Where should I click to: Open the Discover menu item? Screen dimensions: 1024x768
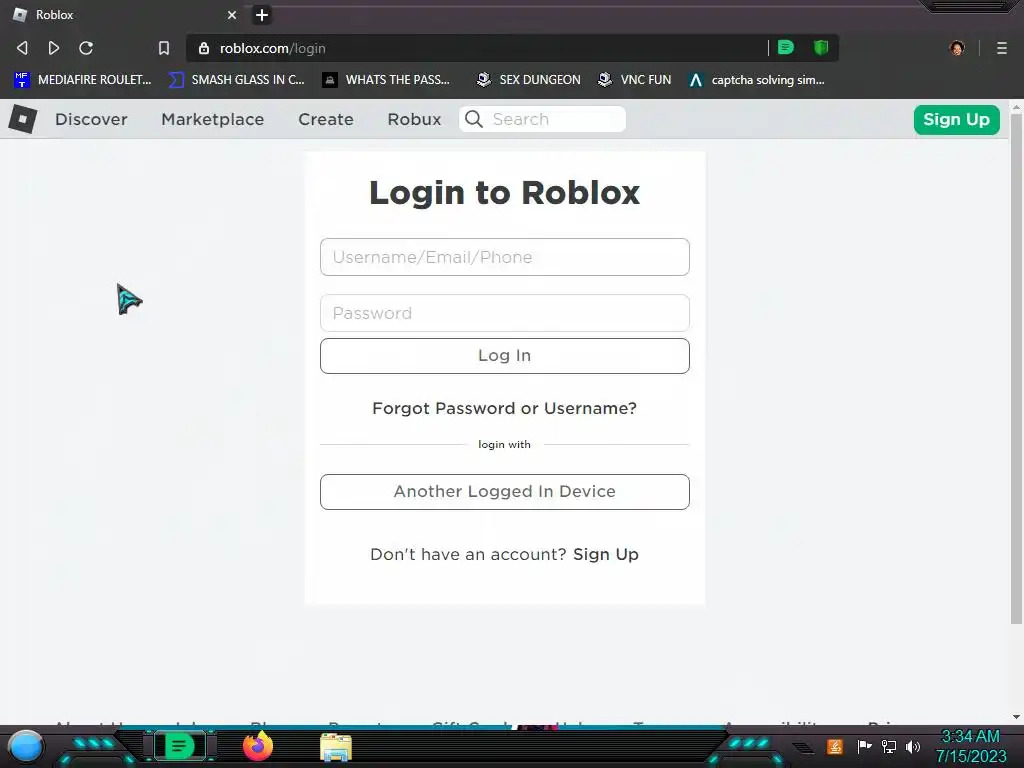(91, 120)
